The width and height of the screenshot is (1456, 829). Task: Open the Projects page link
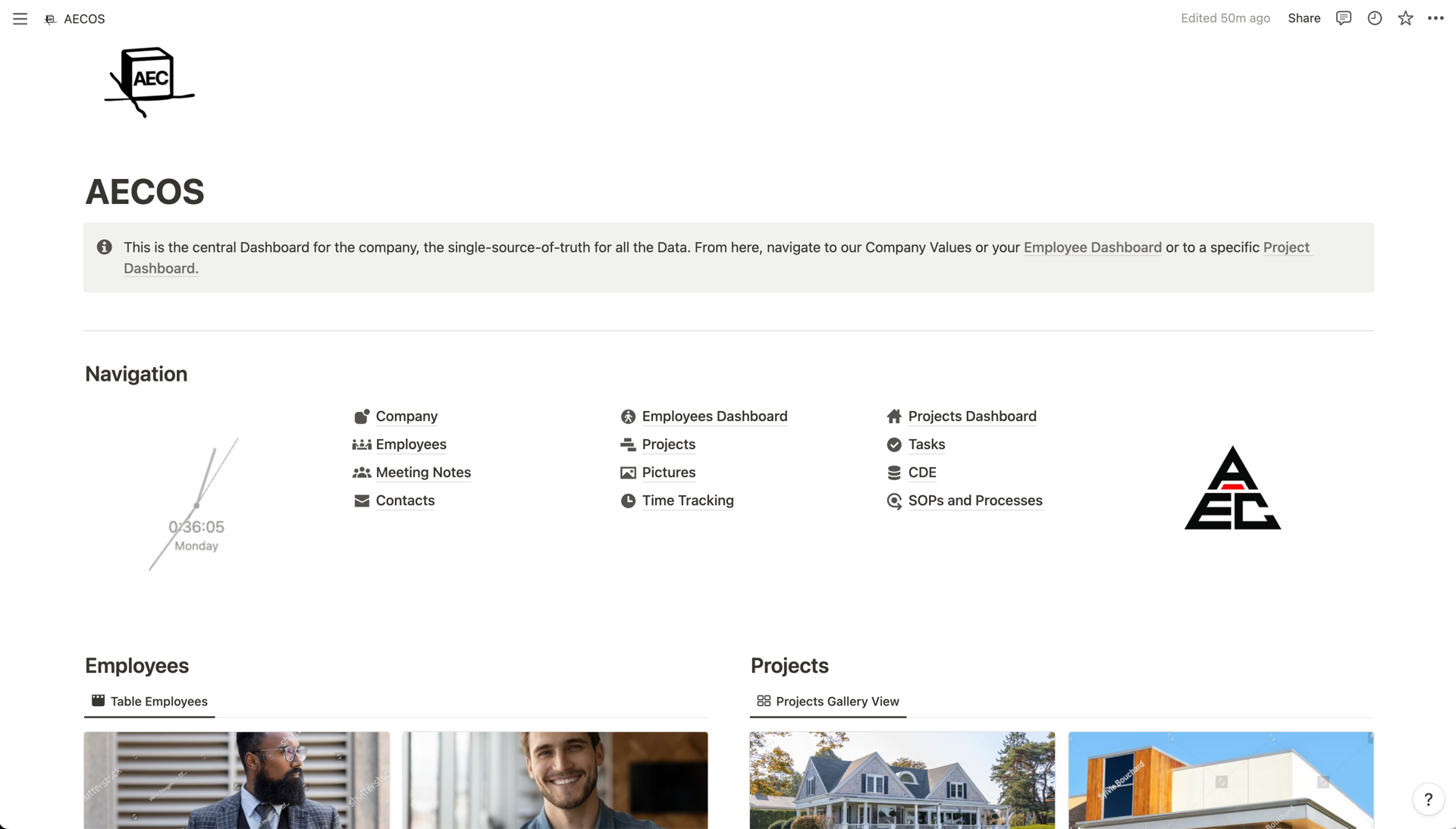point(668,444)
